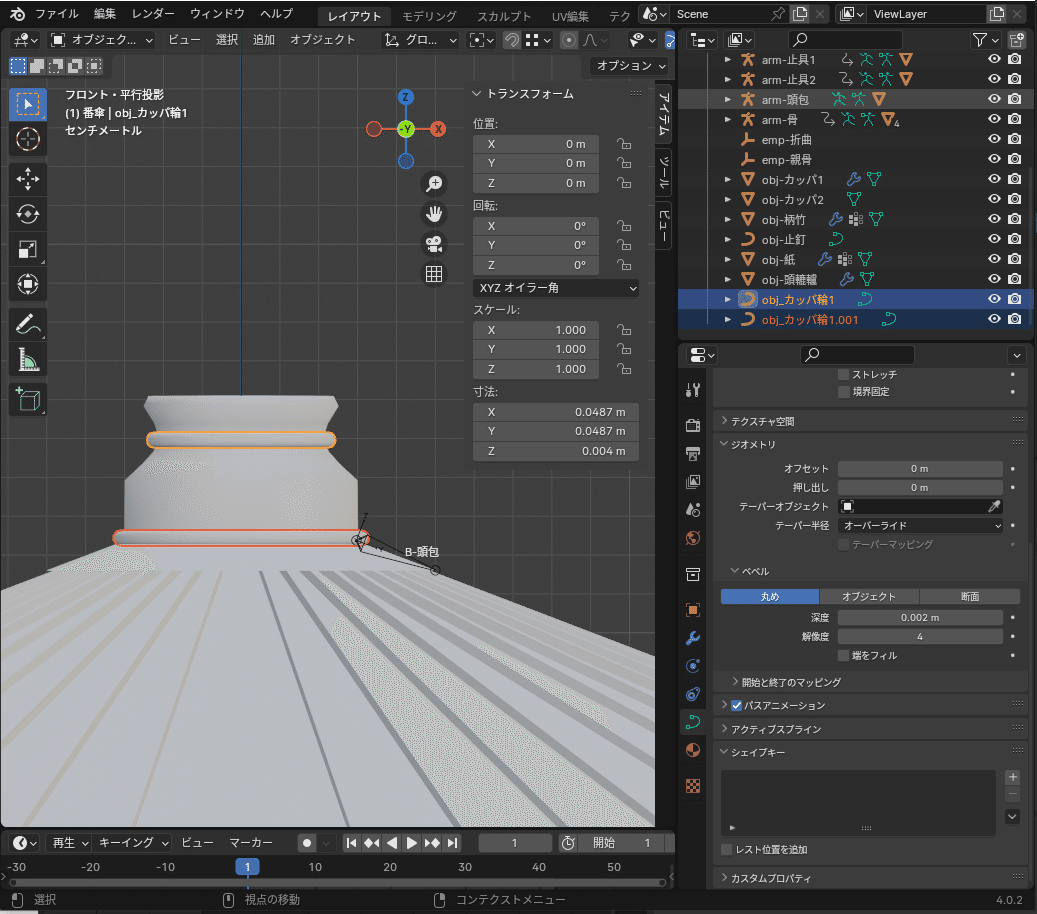Lock the location X value

624,144
